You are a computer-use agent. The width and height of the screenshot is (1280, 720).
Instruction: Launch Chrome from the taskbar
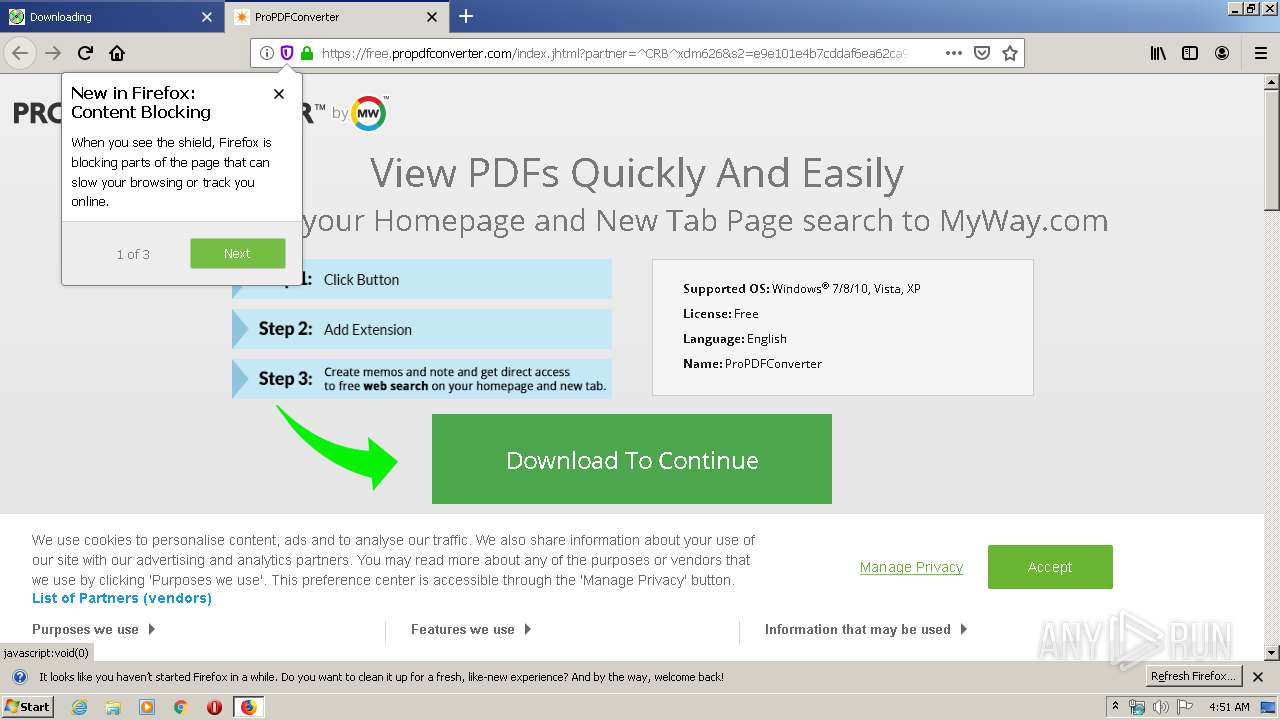[181, 707]
